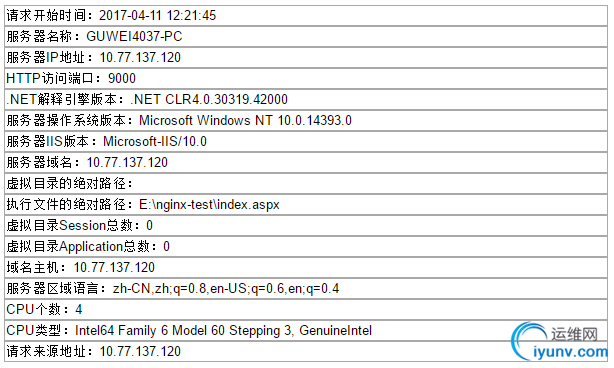The width and height of the screenshot is (614, 368).
Task: Select the server domain name row
Action: [x=306, y=162]
